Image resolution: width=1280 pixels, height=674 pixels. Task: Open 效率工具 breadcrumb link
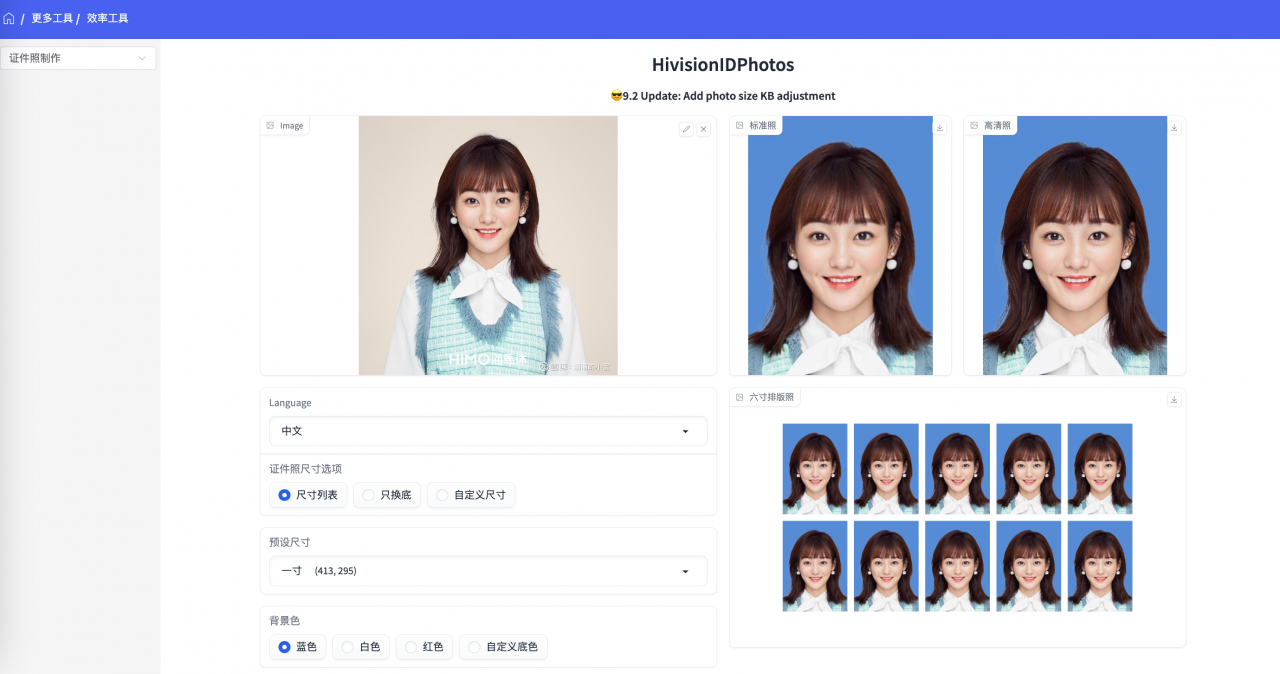pos(107,18)
